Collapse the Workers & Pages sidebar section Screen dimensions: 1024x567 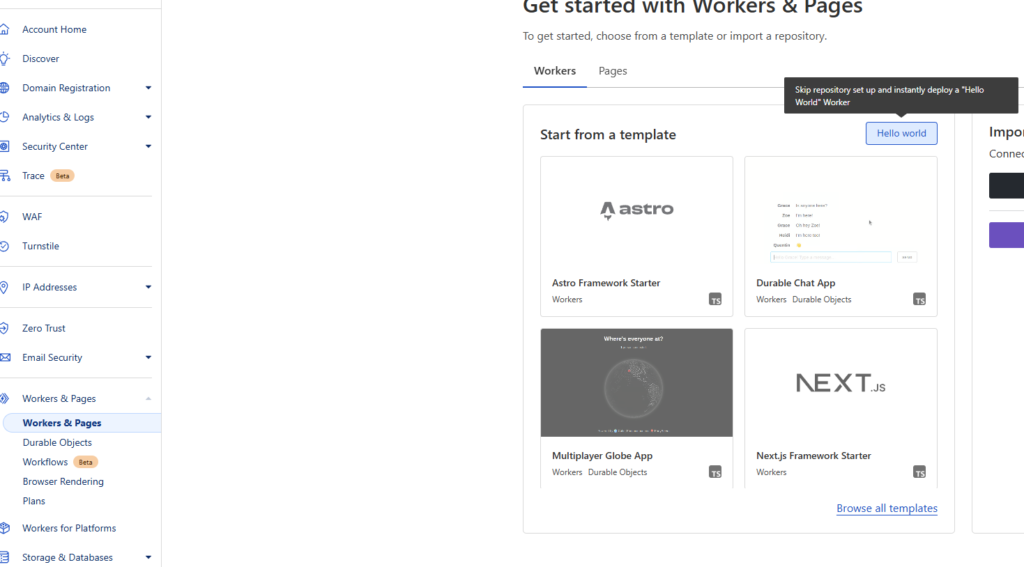[148, 398]
